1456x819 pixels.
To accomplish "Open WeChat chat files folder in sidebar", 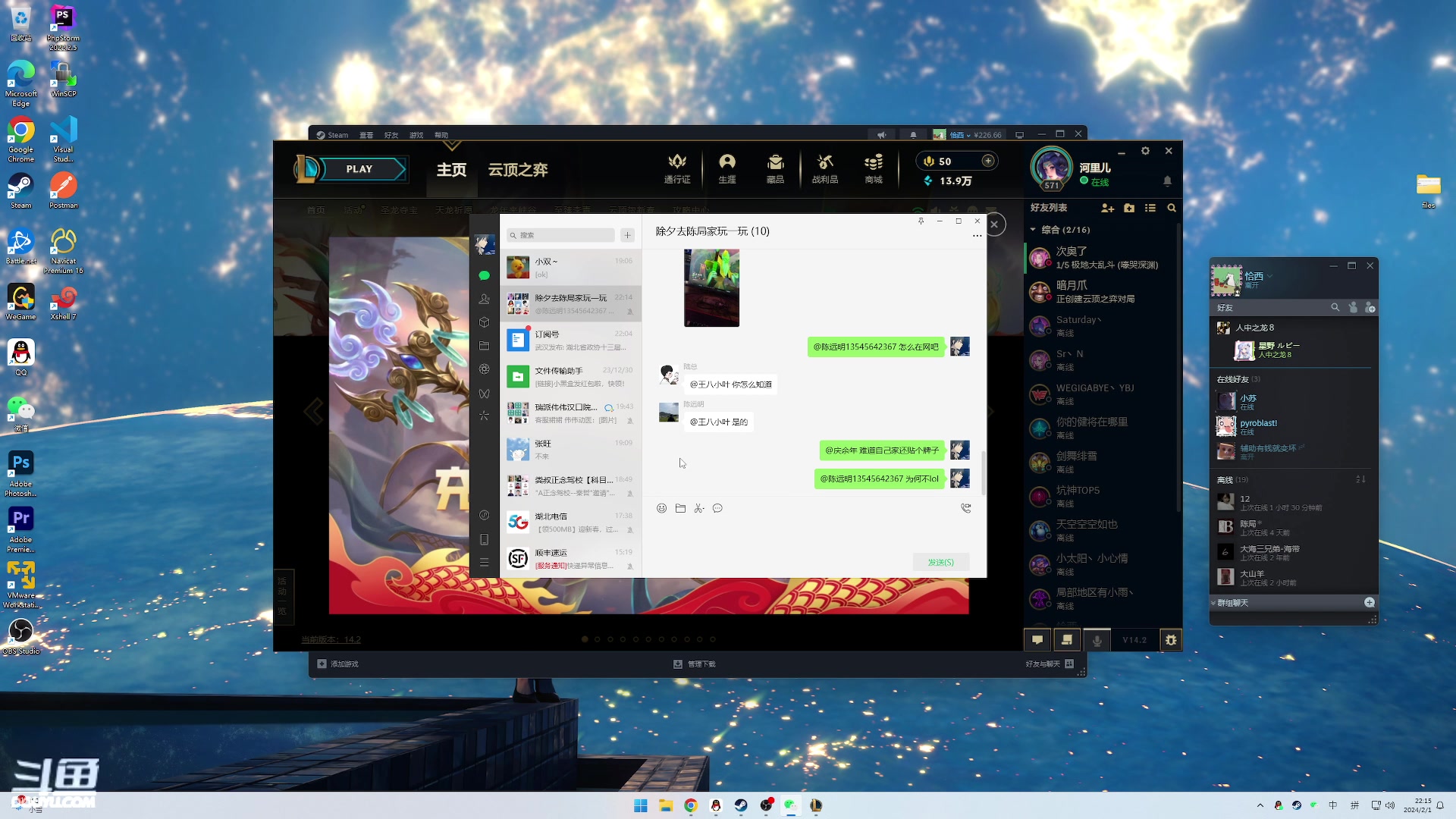I will (484, 346).
